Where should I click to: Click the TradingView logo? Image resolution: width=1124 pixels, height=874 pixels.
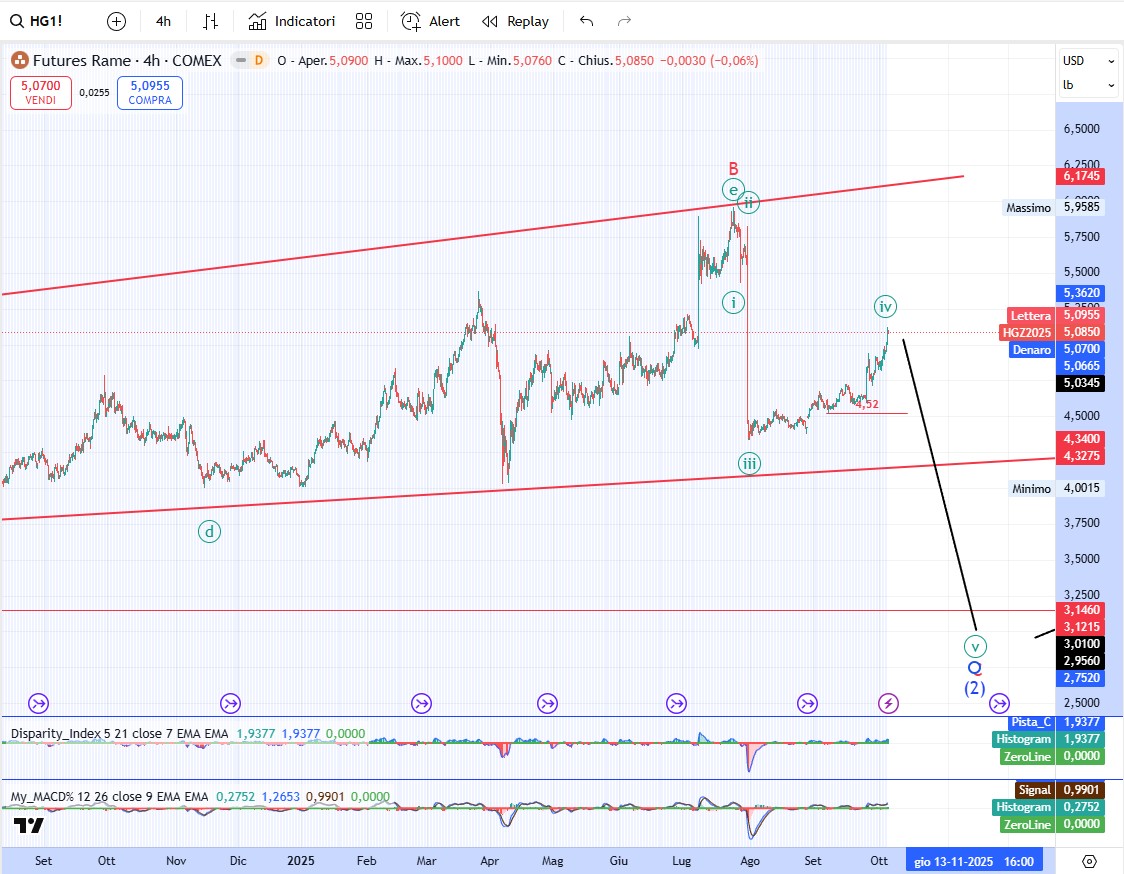coord(29,826)
